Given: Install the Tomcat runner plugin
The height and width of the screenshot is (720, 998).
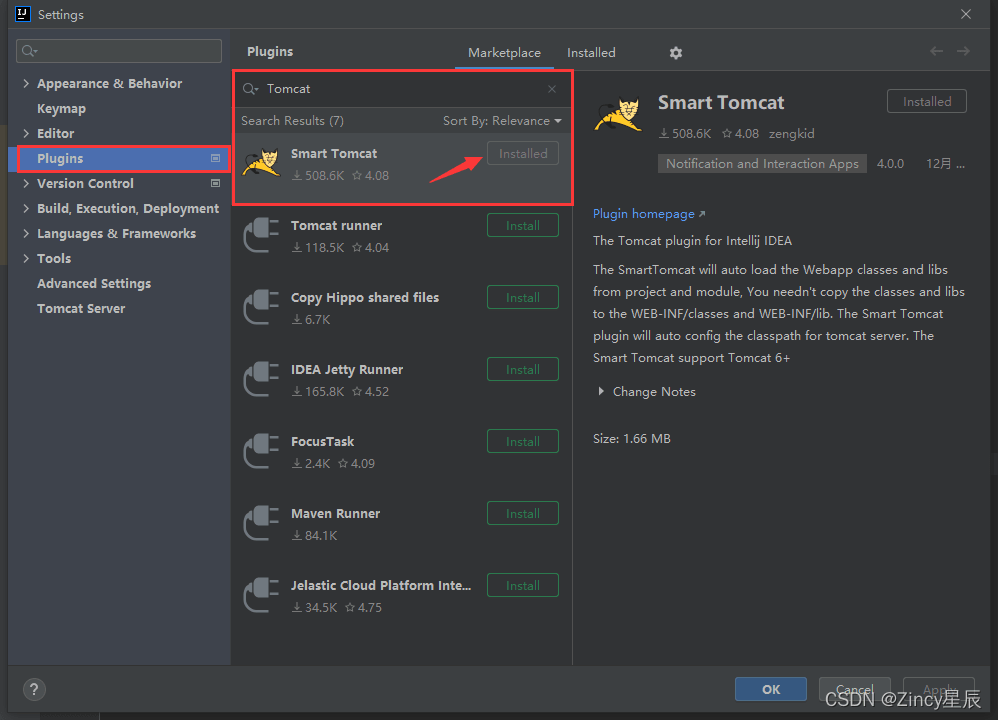Looking at the screenshot, I should (x=523, y=225).
